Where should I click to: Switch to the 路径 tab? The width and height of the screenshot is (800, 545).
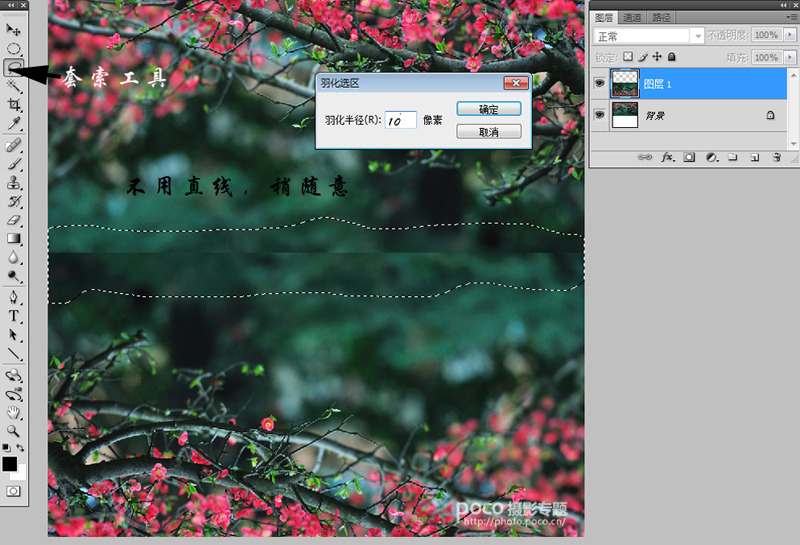point(661,17)
